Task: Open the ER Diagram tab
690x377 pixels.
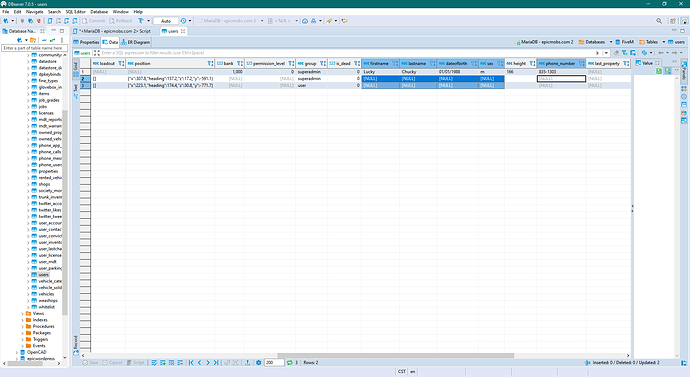Action: tap(136, 42)
